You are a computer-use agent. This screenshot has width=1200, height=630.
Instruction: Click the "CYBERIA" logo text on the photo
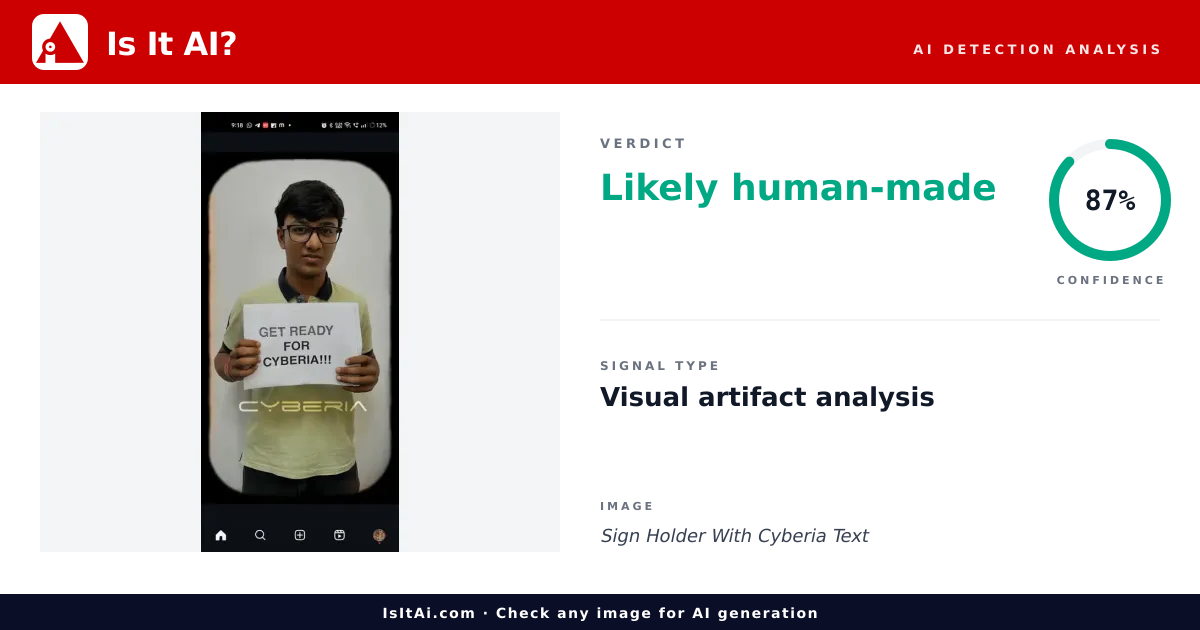302,406
